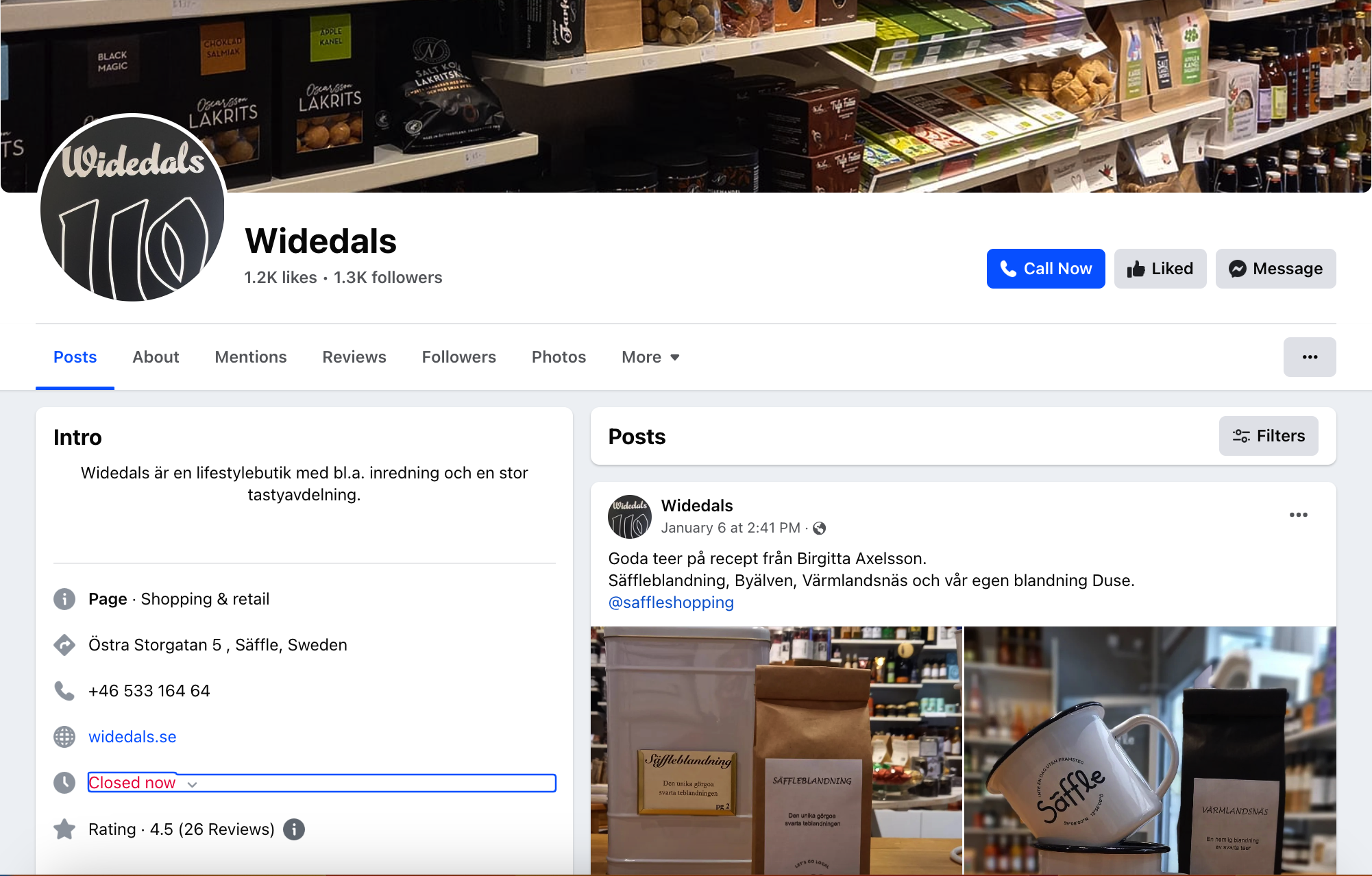Click the Page info icon in Intro

tap(64, 599)
